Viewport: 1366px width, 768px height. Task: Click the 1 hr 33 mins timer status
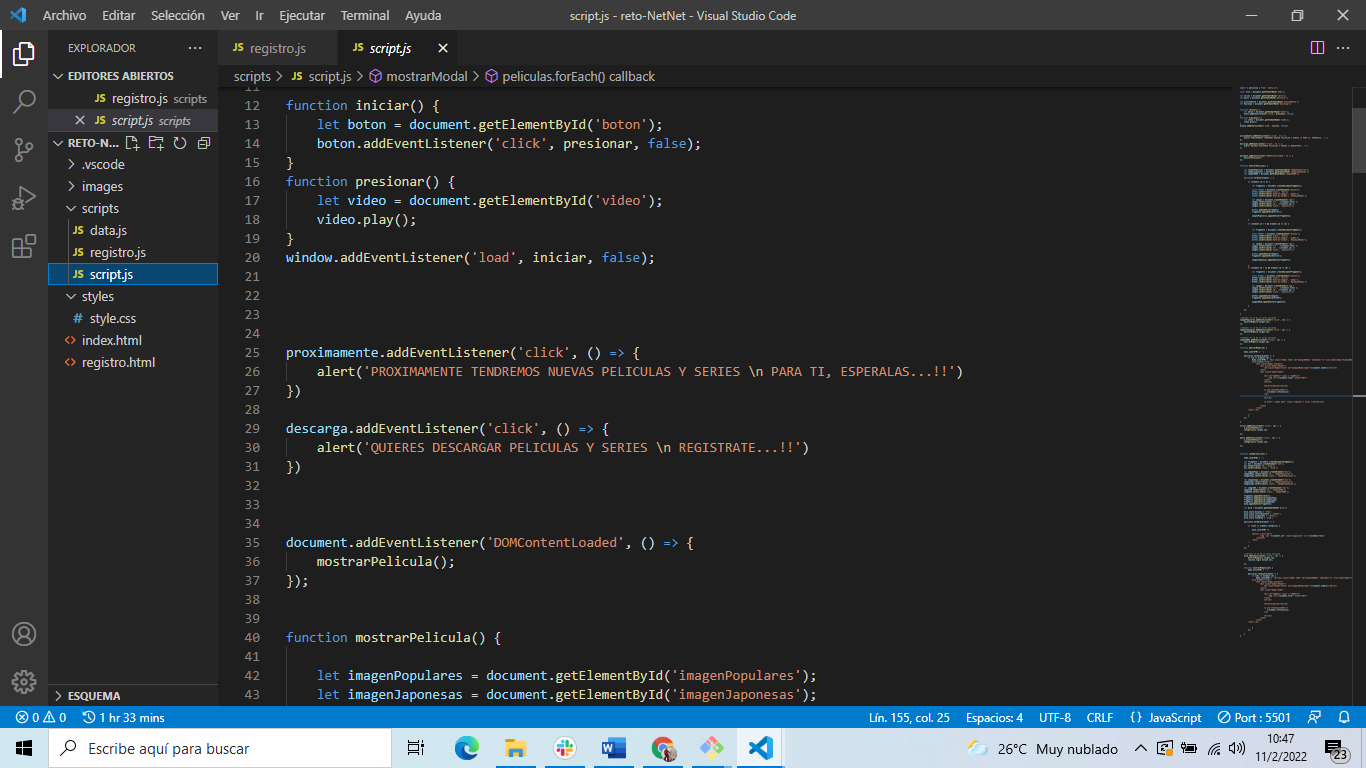[124, 718]
